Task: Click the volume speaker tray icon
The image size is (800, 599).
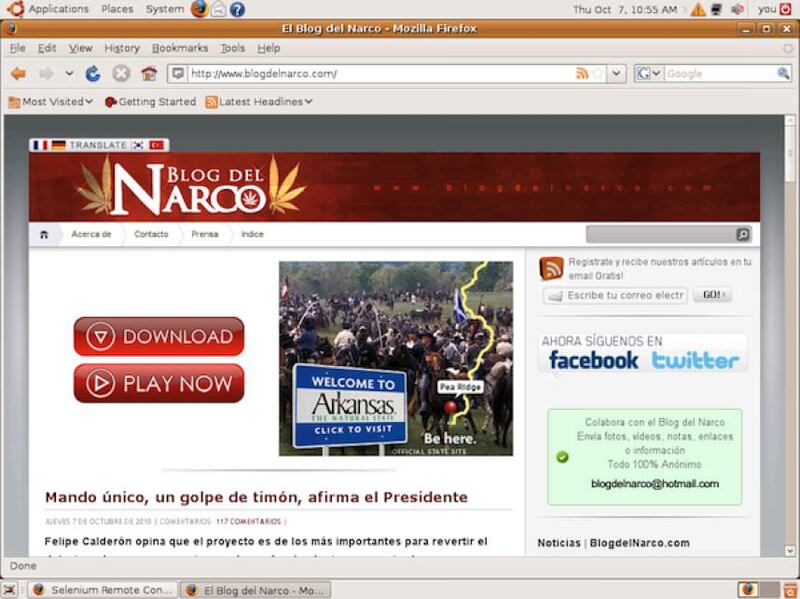Action: (737, 9)
